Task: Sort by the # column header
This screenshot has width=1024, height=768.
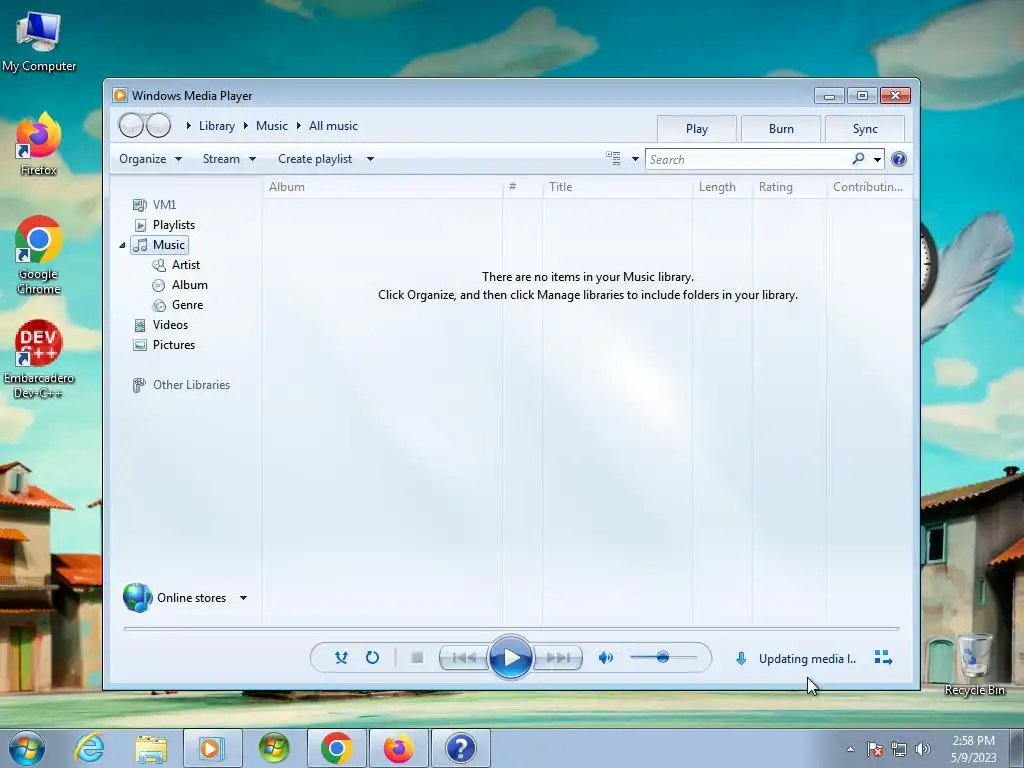Action: click(522, 187)
